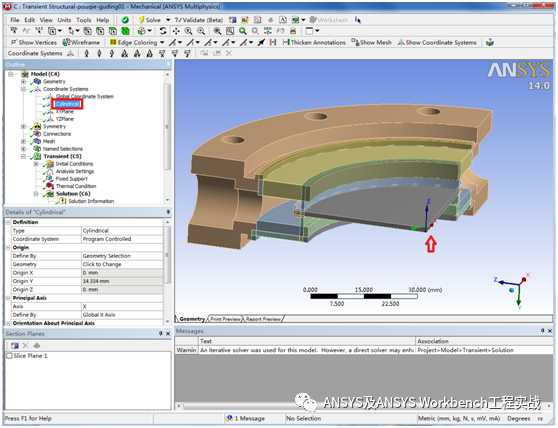Click New Section Plane icon
The height and width of the screenshot is (428, 558).
(15, 345)
